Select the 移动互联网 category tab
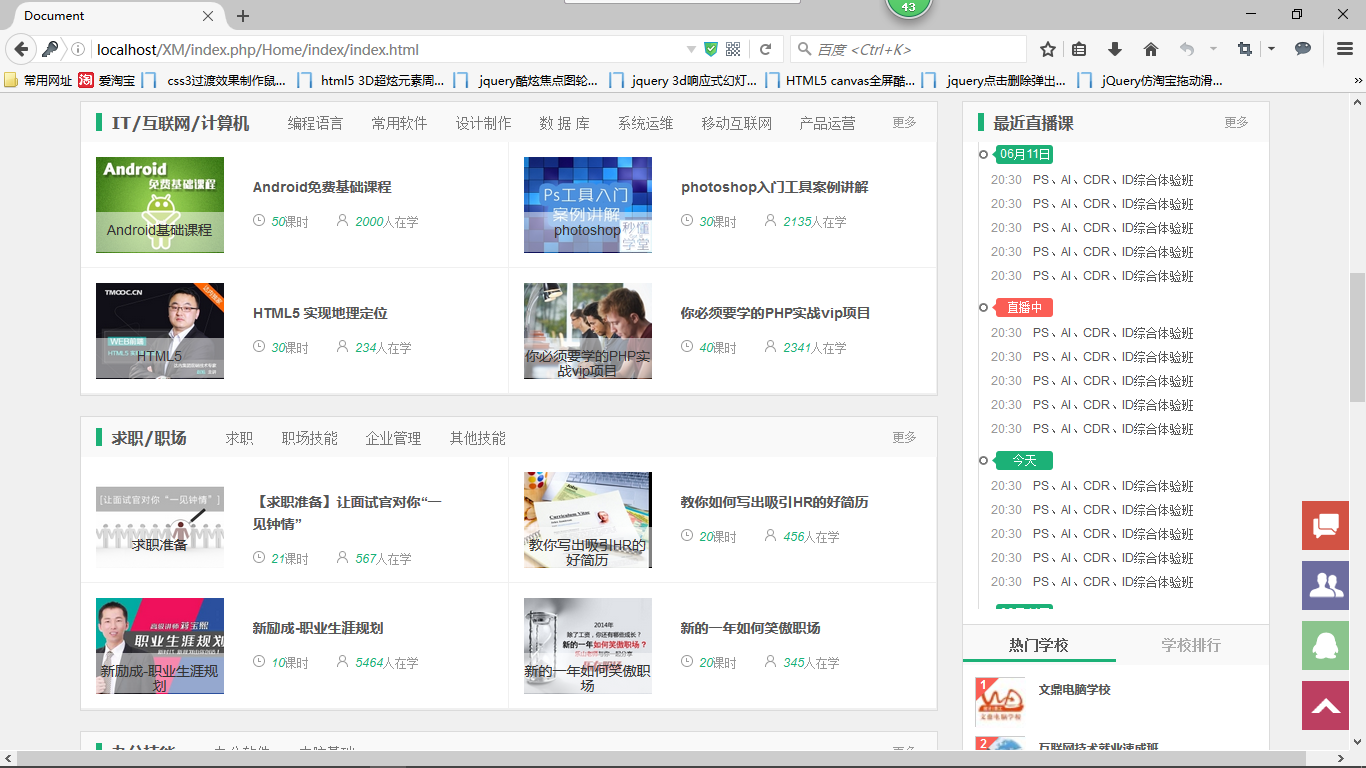 click(x=736, y=123)
